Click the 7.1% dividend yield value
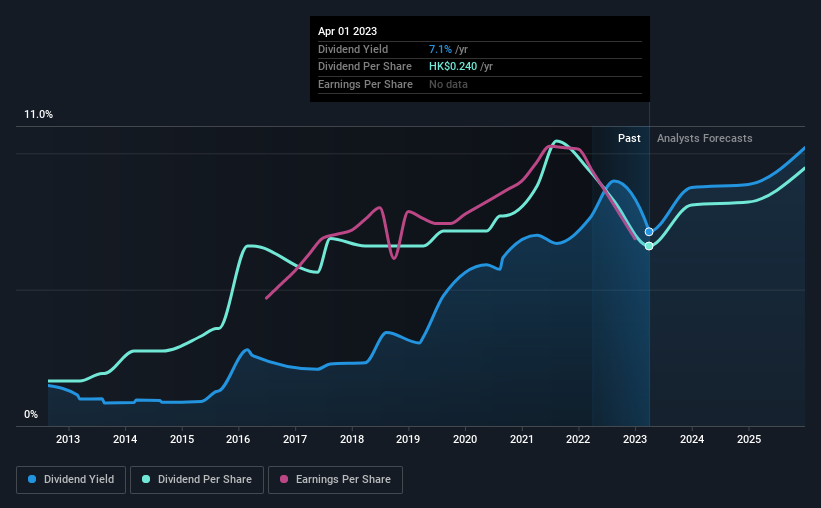Viewport: 821px width, 508px height. pos(440,49)
